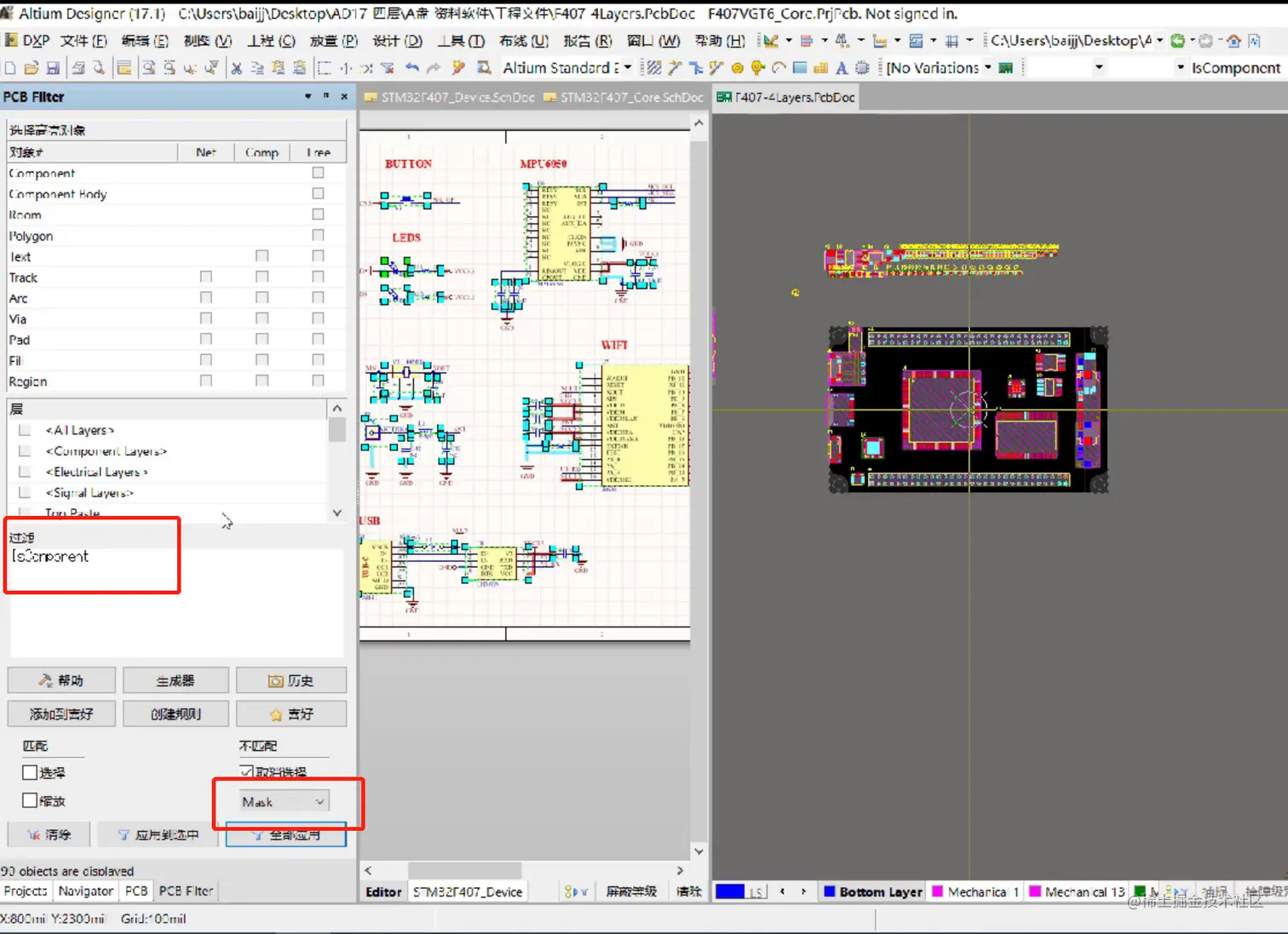
Task: Click the Place Pad icon
Action: coord(757,68)
